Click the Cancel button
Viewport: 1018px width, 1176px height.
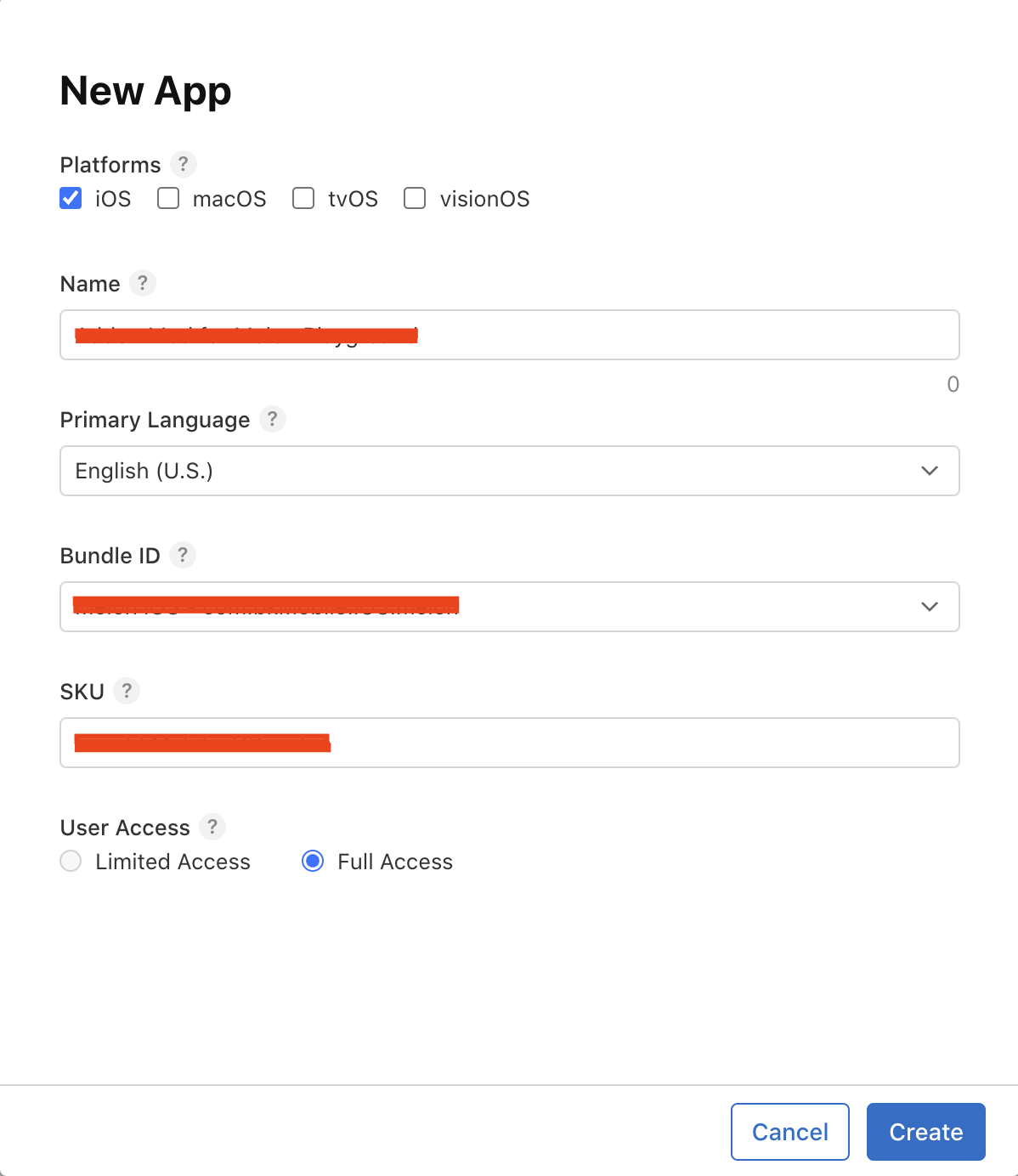pos(789,1132)
